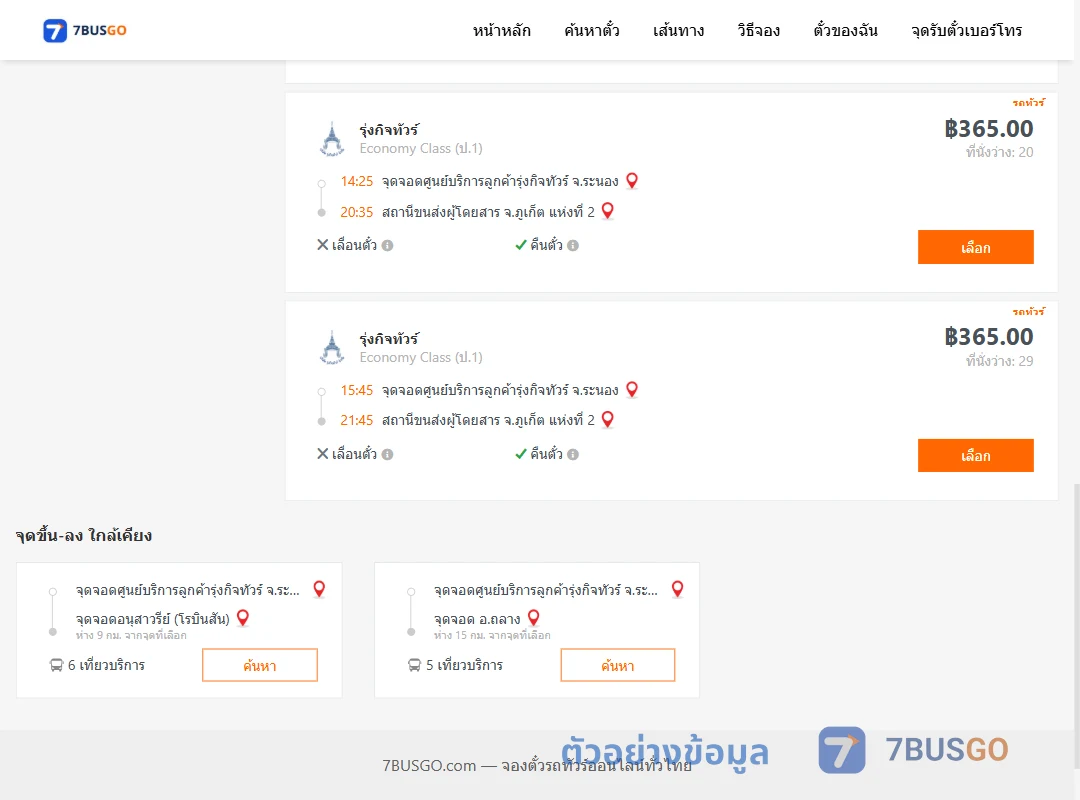Open map pin for origin in อ.ถลาง card

click(x=678, y=589)
